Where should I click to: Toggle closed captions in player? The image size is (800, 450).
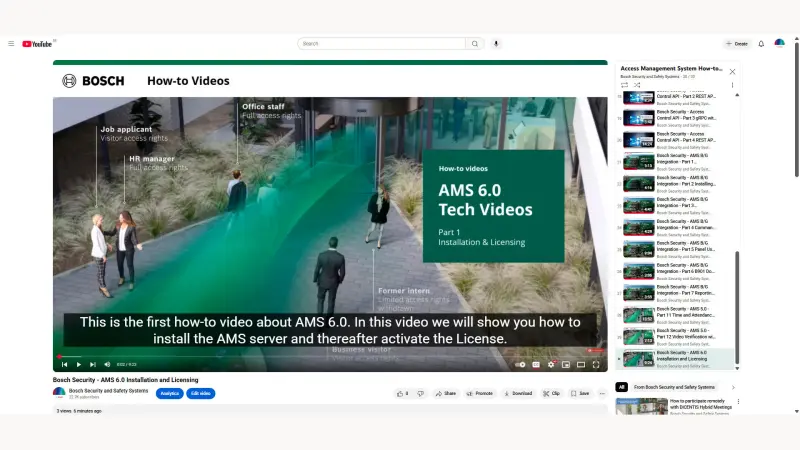[536, 364]
